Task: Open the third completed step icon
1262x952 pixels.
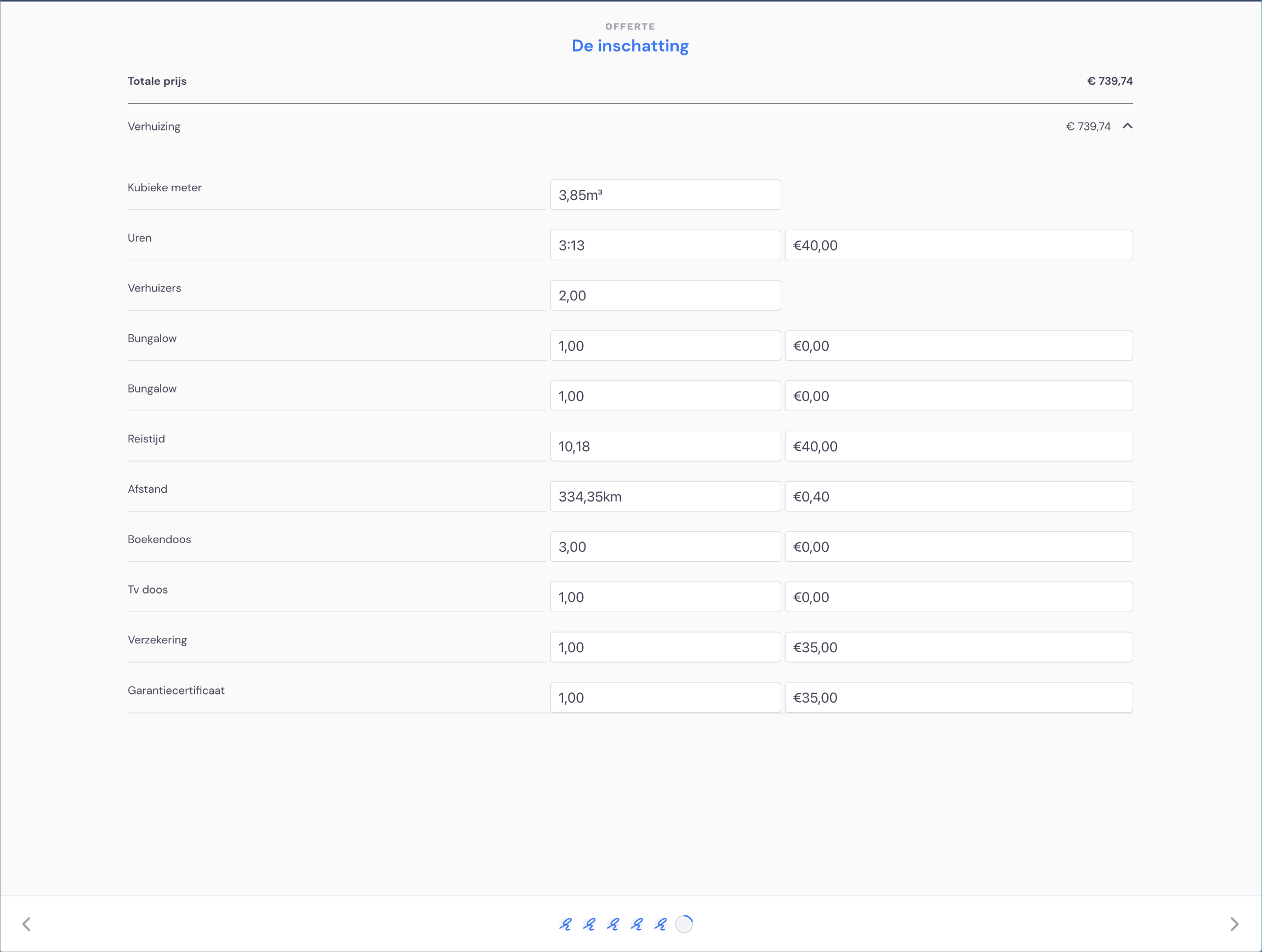Action: tap(613, 924)
